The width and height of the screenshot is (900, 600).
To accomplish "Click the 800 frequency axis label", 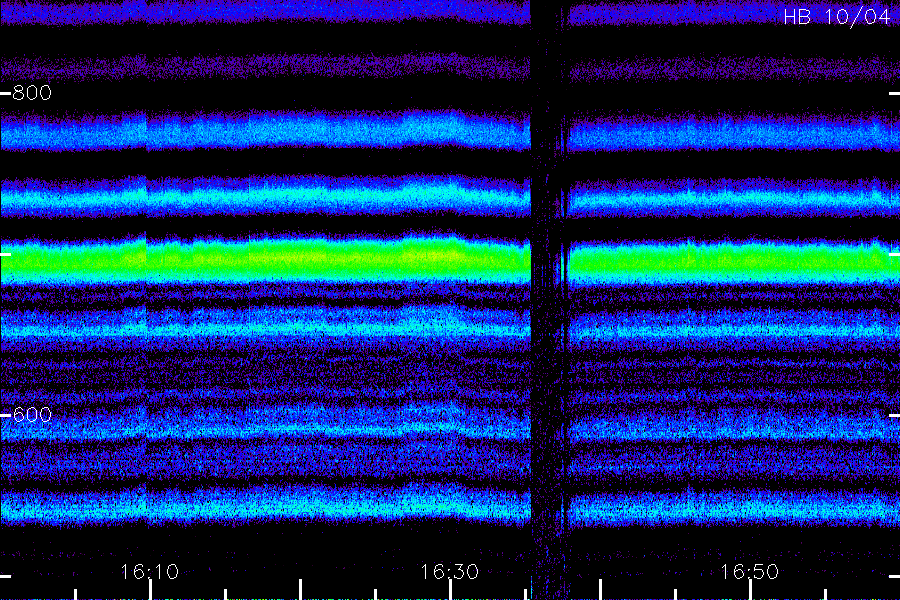I will 32,93.
